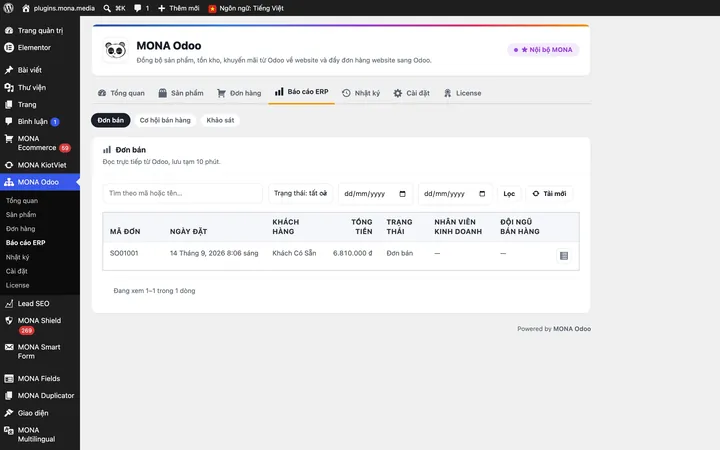
Task: Open calendar picker of second date field
Action: point(482,194)
